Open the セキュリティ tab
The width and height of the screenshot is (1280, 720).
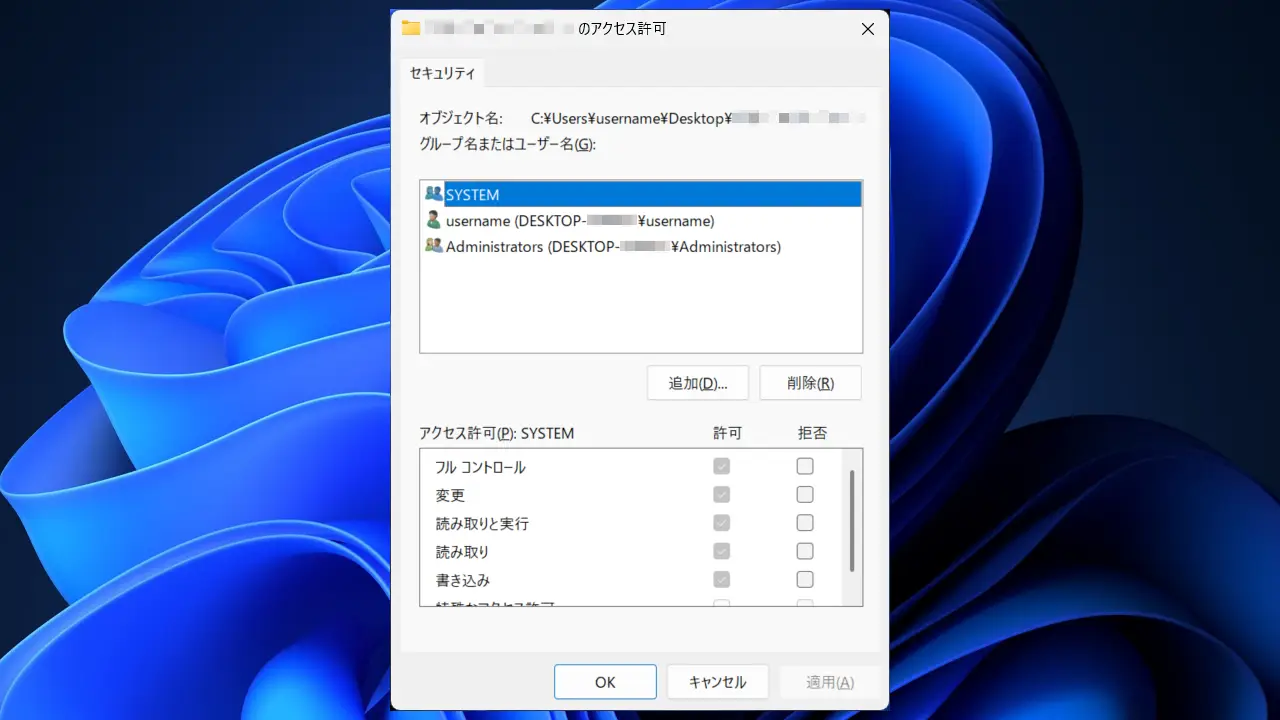click(x=443, y=73)
